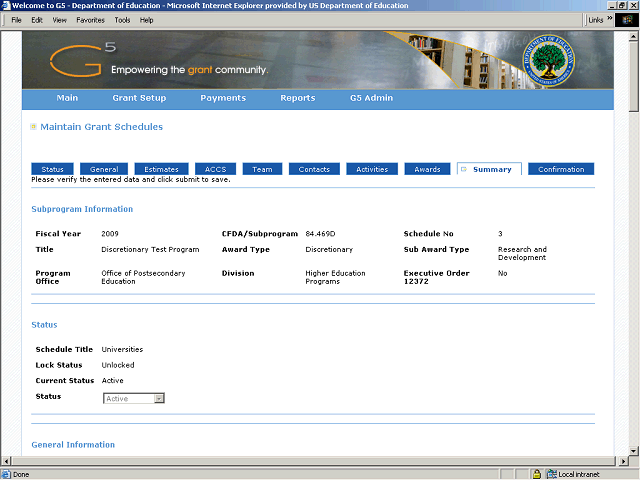Click Research and Development sub award type
This screenshot has height=480, width=640.
coord(522,253)
